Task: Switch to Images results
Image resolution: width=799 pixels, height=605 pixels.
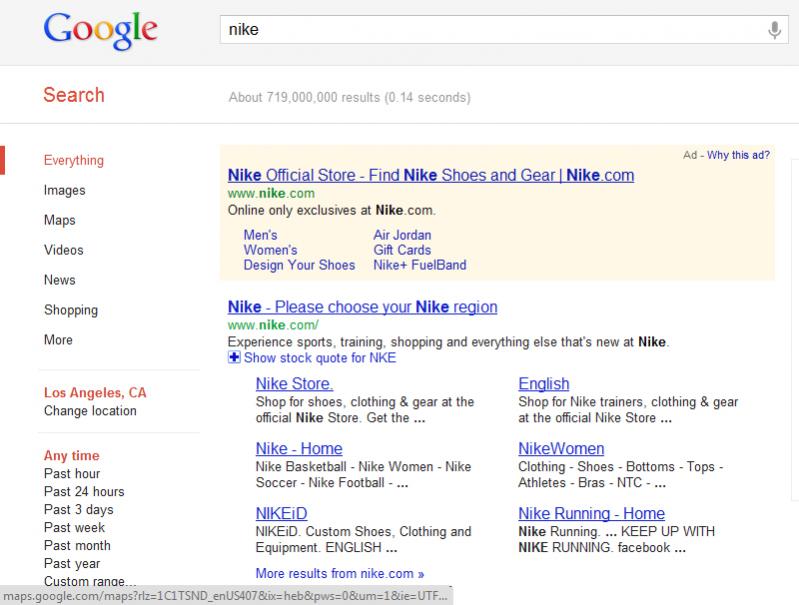Action: point(65,190)
